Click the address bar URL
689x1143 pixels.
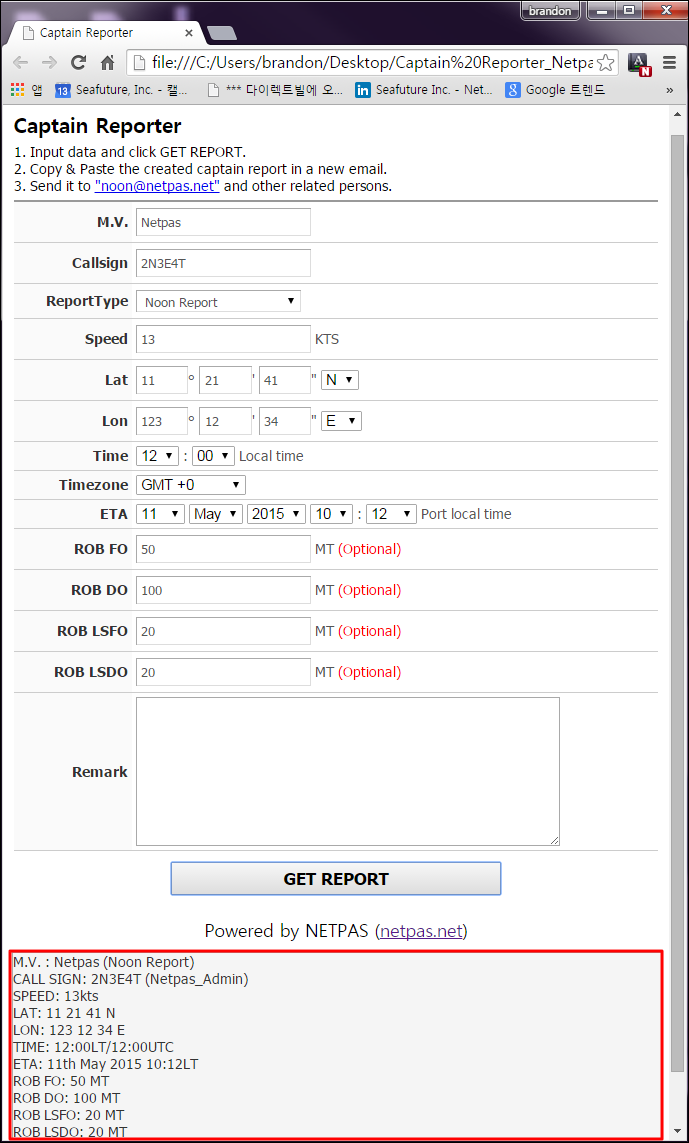[372, 63]
